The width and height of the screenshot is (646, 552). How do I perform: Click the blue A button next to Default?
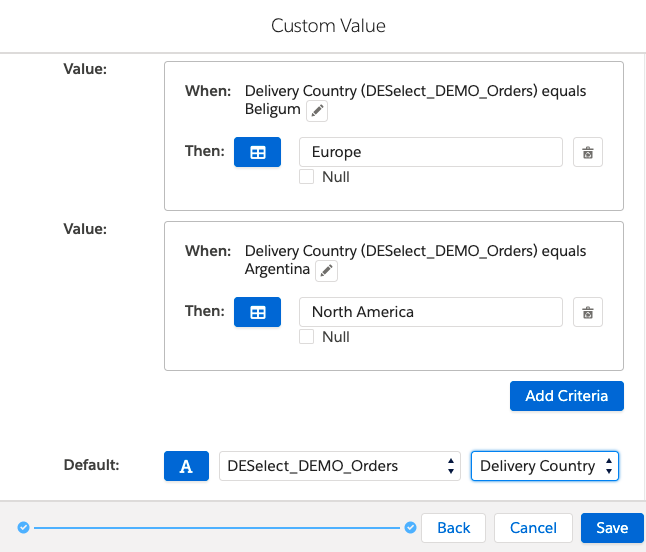186,466
